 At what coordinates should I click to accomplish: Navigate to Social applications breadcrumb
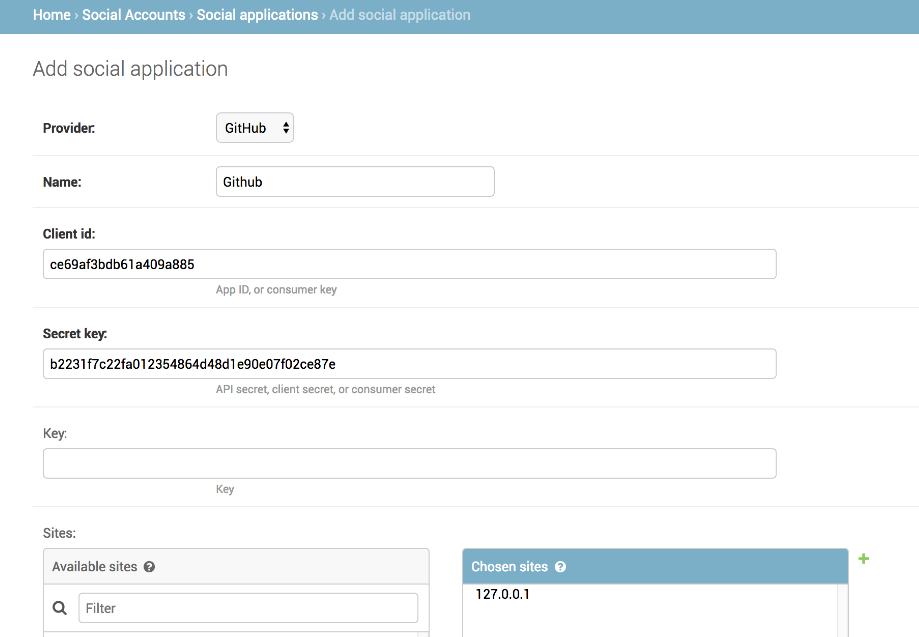257,15
